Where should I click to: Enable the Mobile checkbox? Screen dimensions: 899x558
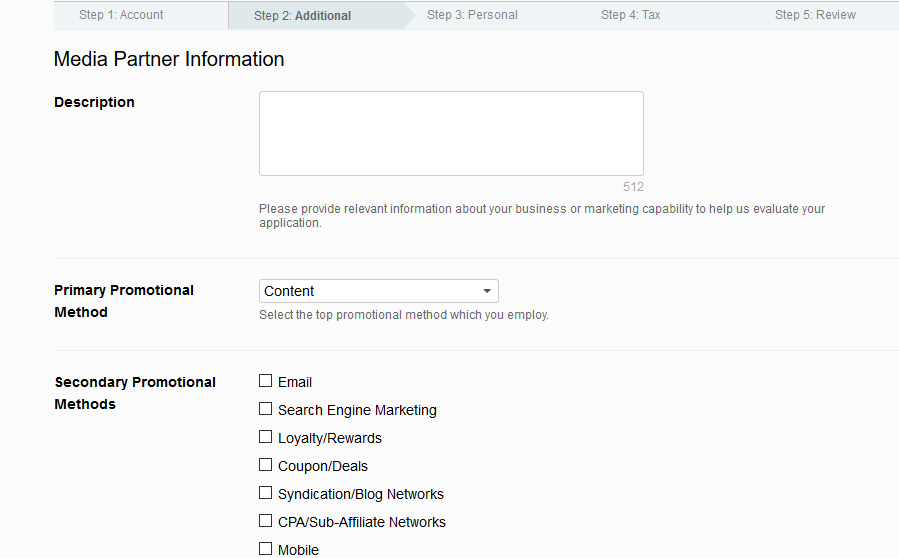(265, 549)
